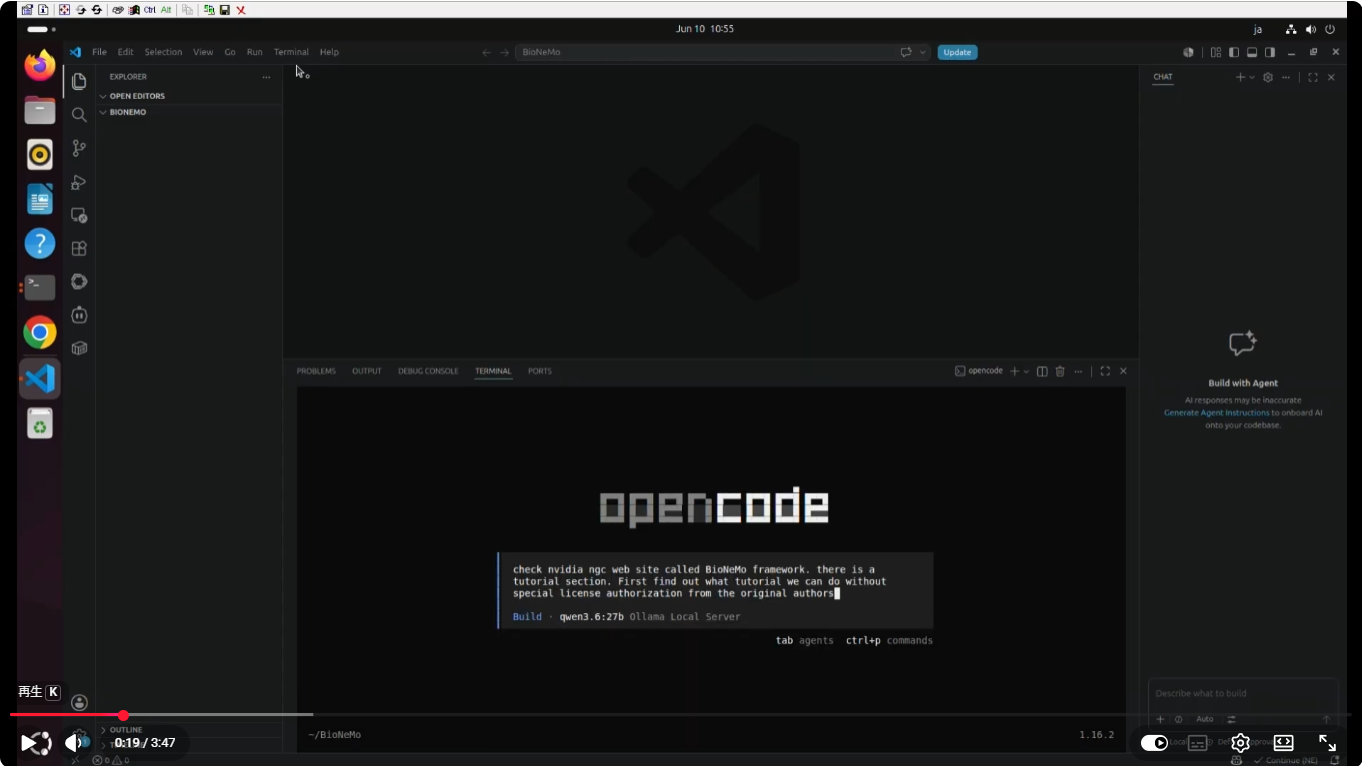Toggle bottom Panel visibility
The height and width of the screenshot is (766, 1362).
1252,52
